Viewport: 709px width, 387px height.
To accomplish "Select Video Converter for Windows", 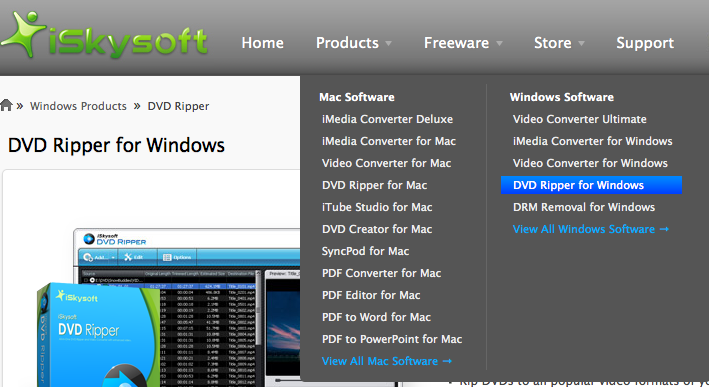I will tap(590, 163).
